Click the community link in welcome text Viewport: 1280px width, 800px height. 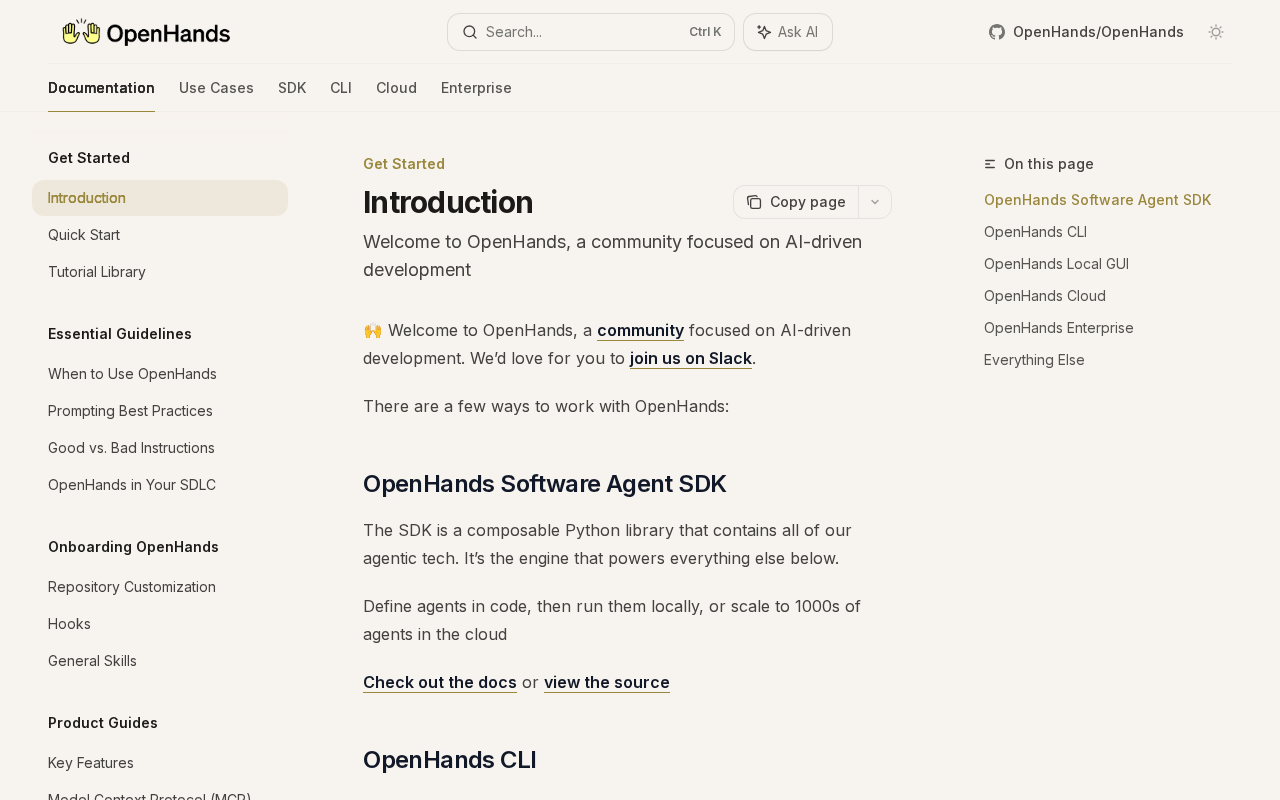click(640, 330)
